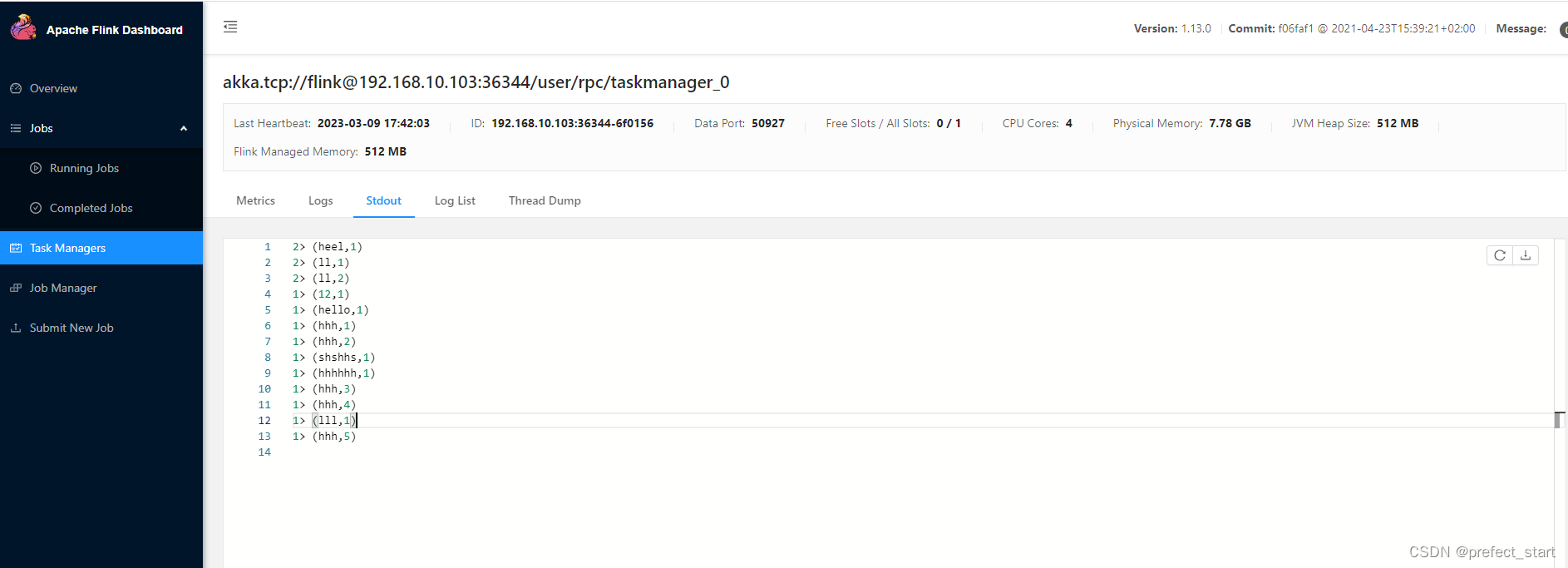Click the Submit New Job upload icon
Viewport: 1568px width, 568px height.
coord(16,328)
